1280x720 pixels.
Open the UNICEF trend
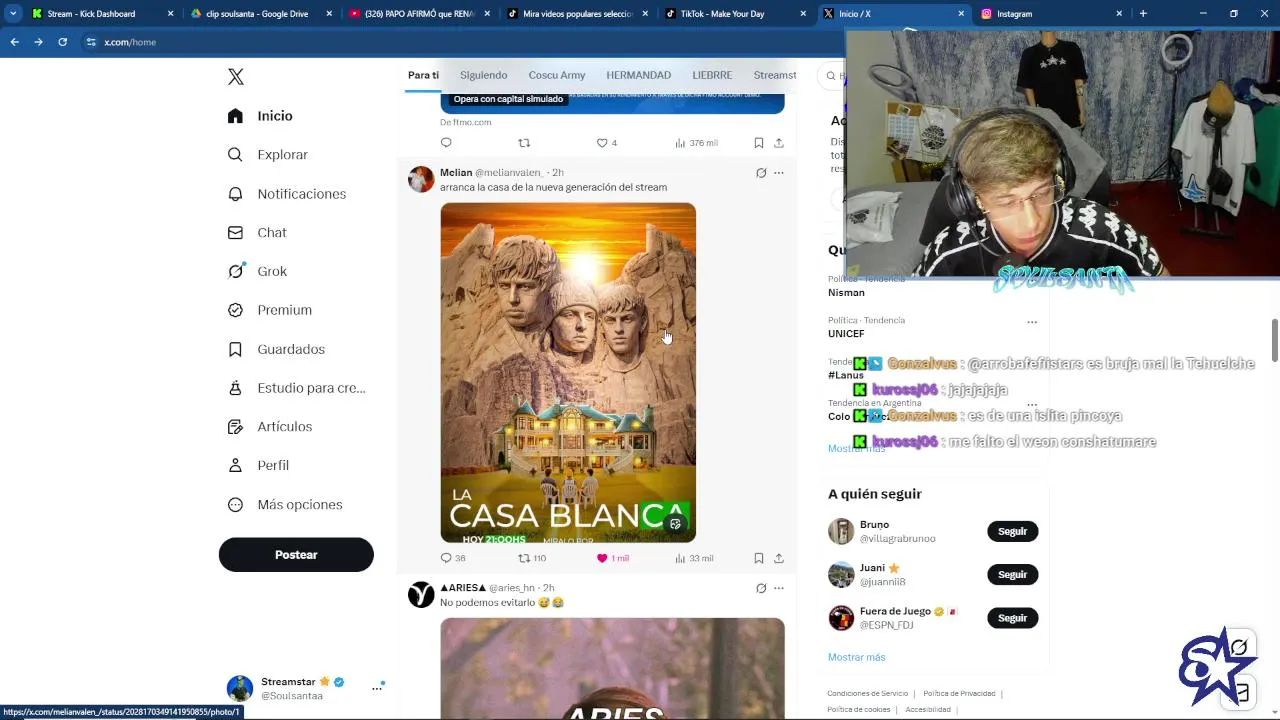846,334
